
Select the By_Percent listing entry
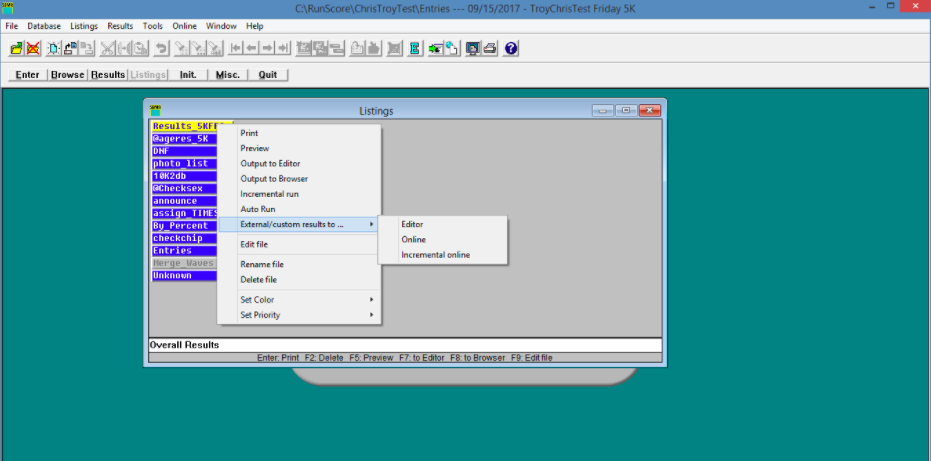click(x=180, y=226)
